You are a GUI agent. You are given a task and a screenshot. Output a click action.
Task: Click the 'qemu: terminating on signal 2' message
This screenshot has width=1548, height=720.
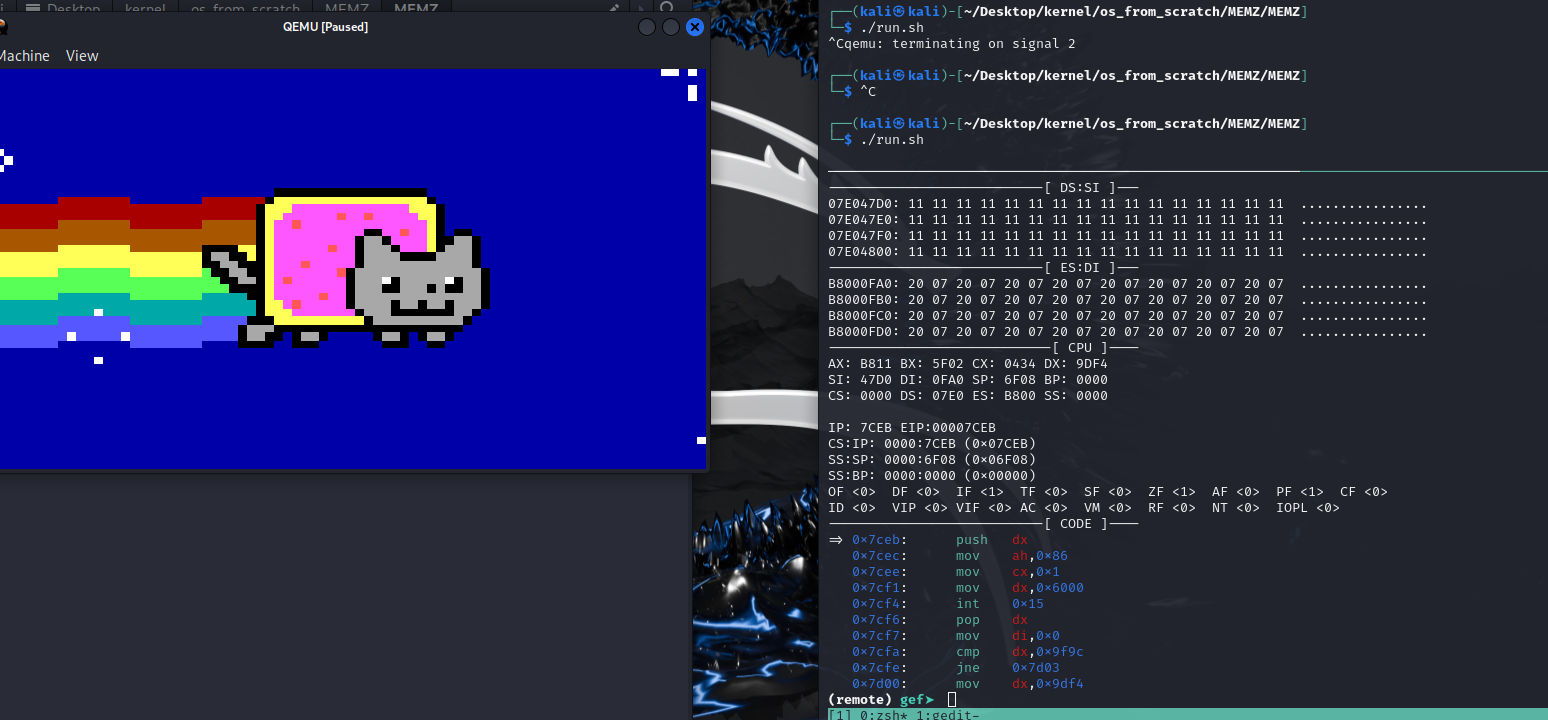[x=960, y=44]
